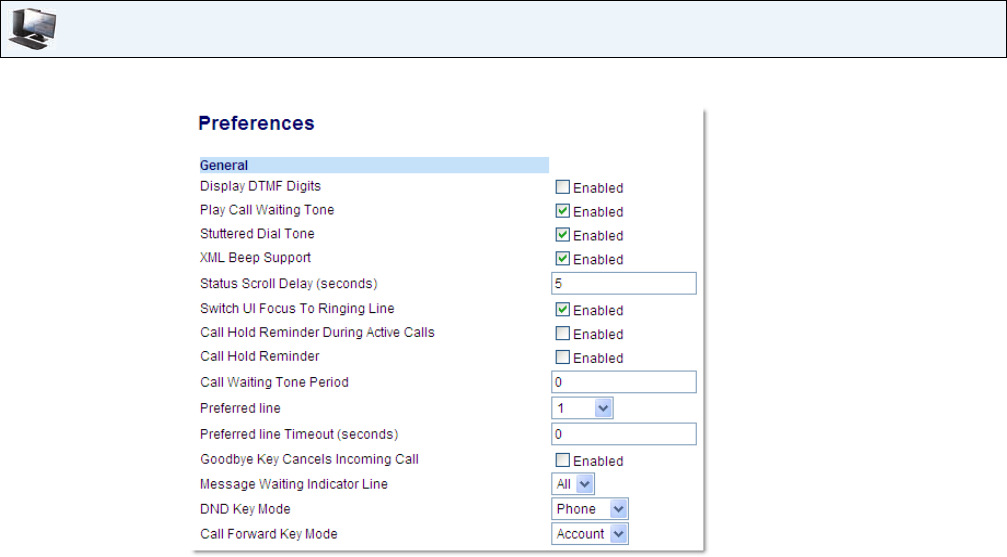Expand Call Forward Key Mode dropdown
Image resolution: width=1007 pixels, height=557 pixels.
pyautogui.click(x=590, y=534)
